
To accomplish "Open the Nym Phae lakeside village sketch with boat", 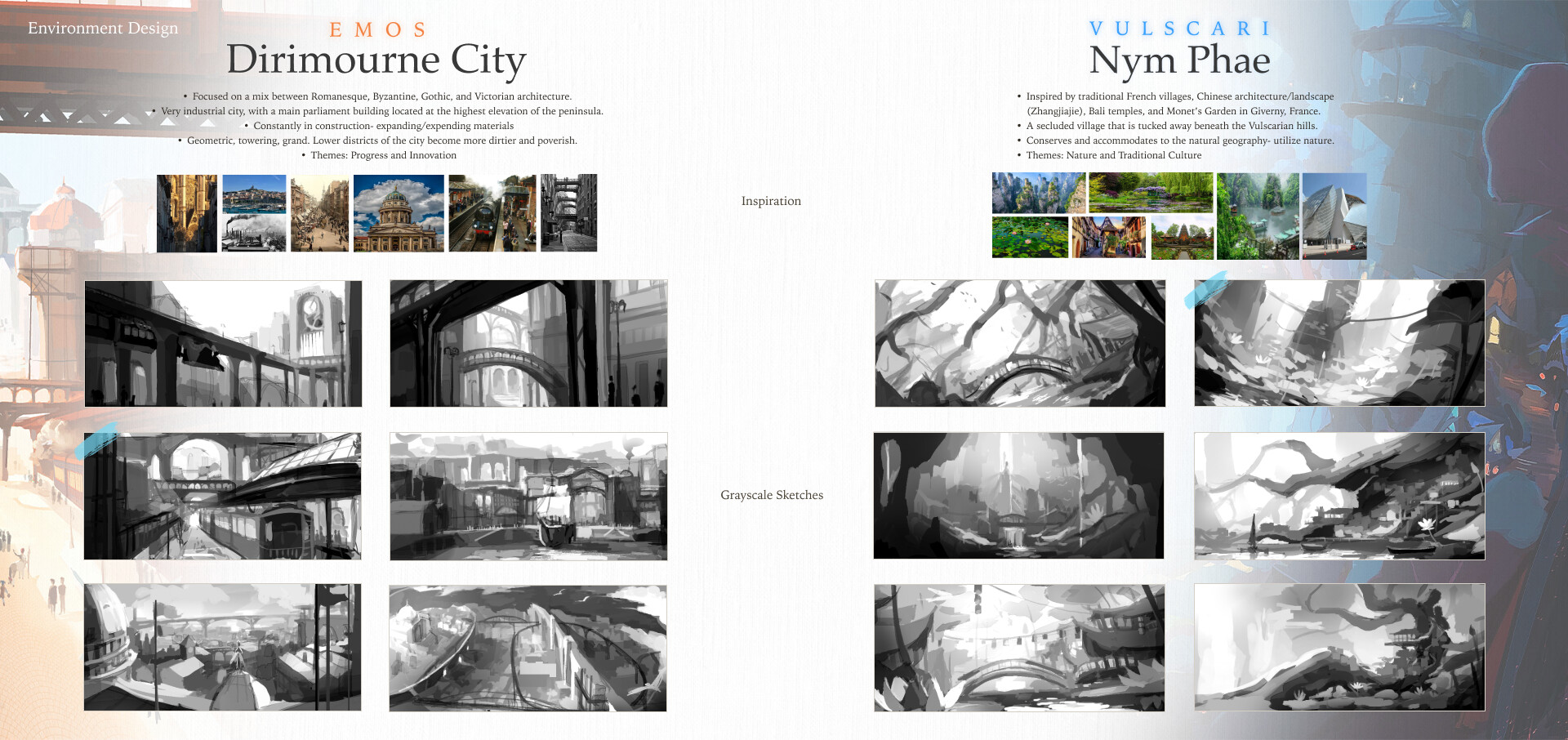I will tap(1339, 497).
